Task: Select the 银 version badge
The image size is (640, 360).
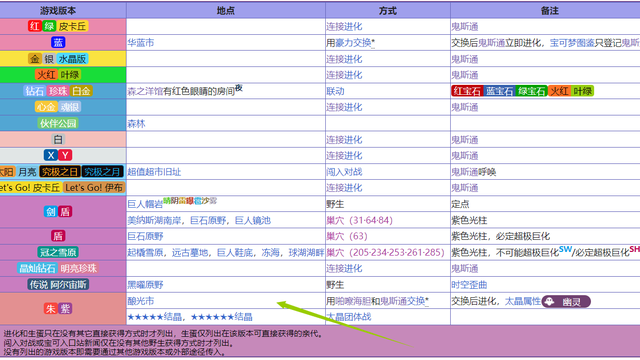Action: coord(49,59)
